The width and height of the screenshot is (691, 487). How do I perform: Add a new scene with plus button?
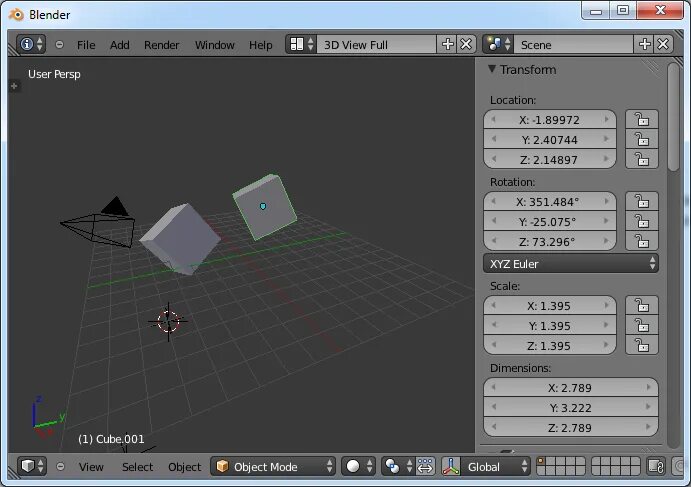click(644, 45)
